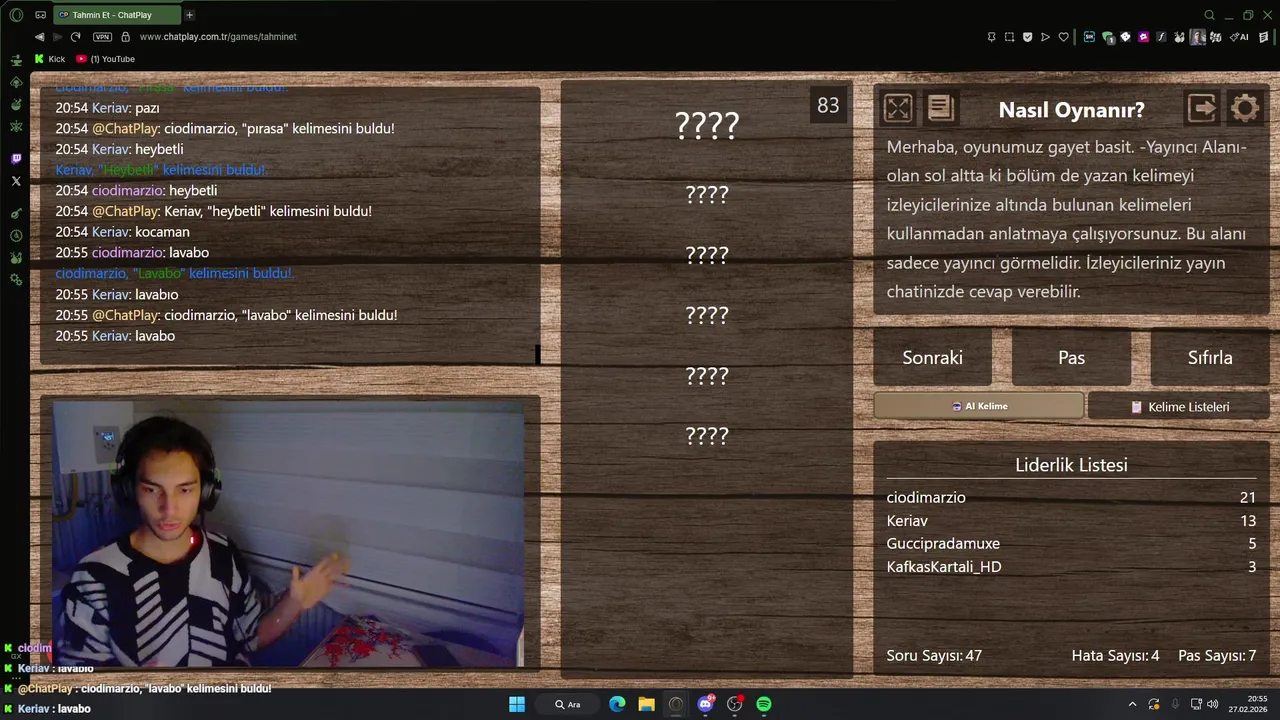Click the taskbar Ara search box
The width and height of the screenshot is (1280, 720).
tap(568, 704)
